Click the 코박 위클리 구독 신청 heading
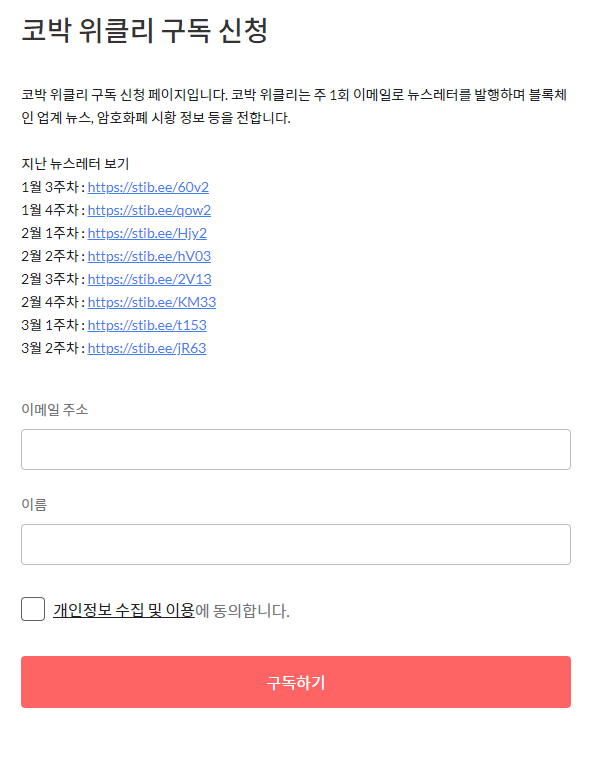The height and width of the screenshot is (757, 594). tap(144, 30)
